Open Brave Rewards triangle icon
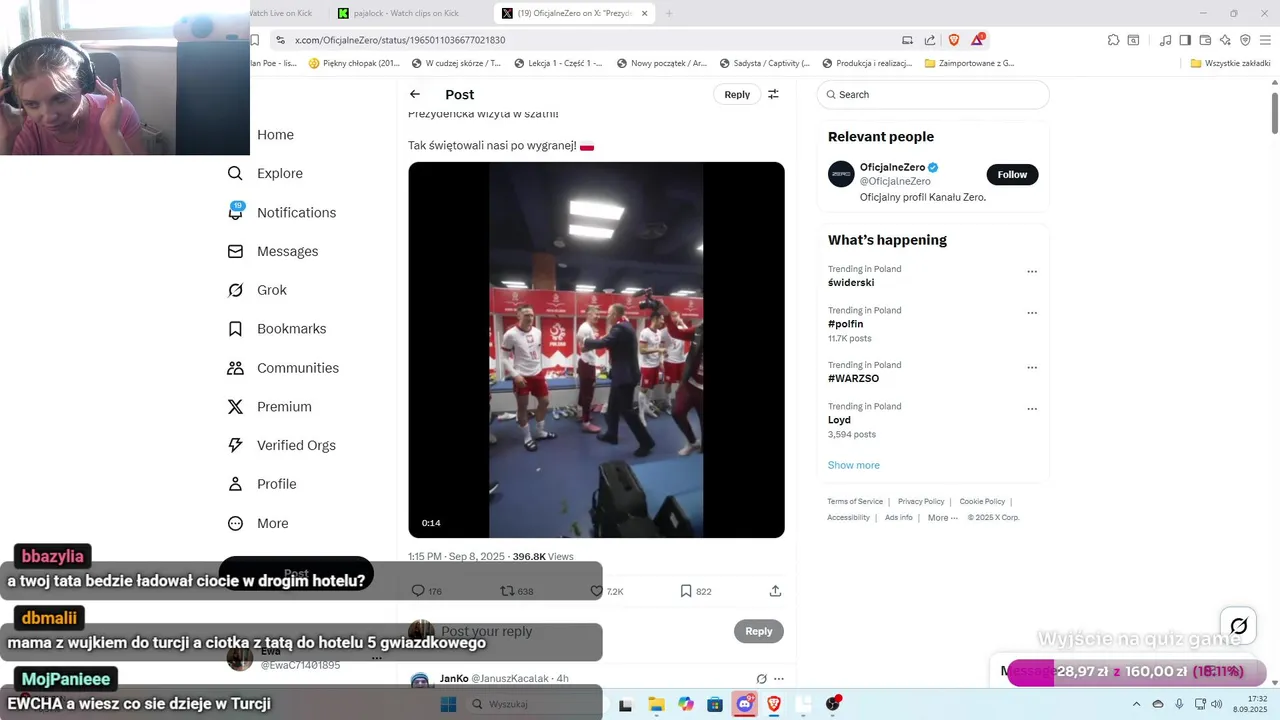1280x720 pixels. pyautogui.click(x=977, y=40)
